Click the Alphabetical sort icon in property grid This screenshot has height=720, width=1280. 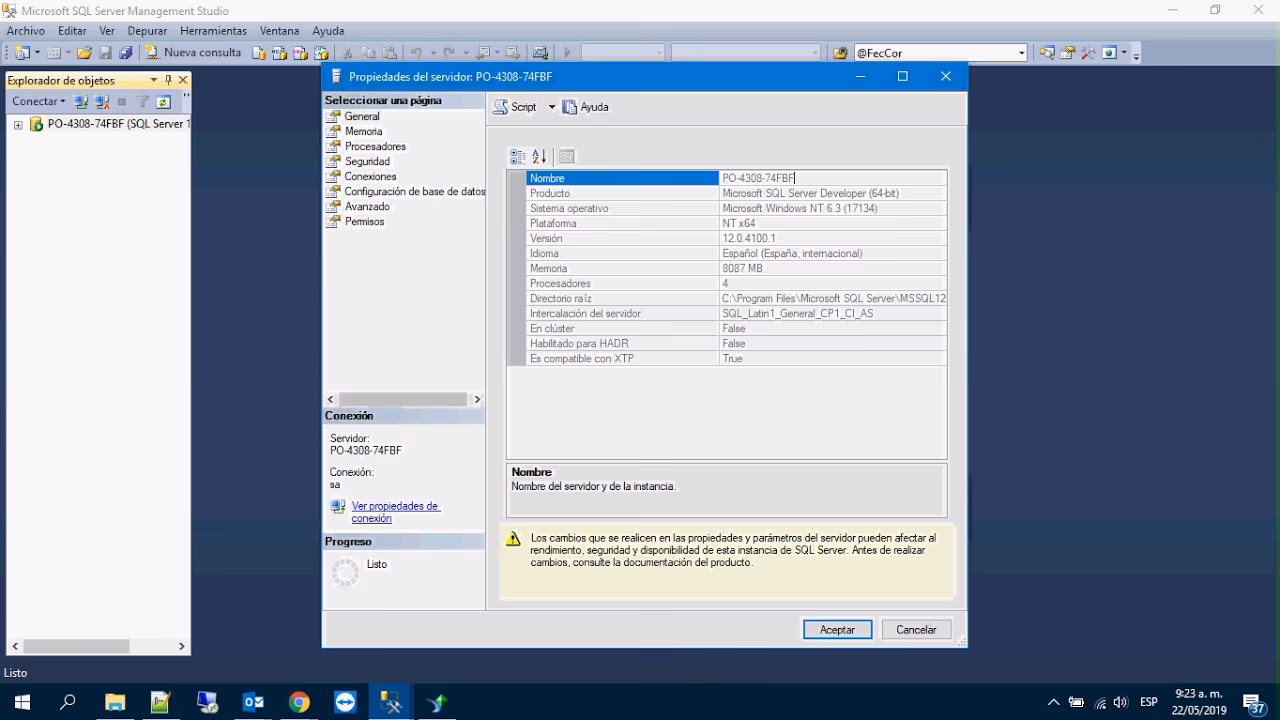pos(539,156)
